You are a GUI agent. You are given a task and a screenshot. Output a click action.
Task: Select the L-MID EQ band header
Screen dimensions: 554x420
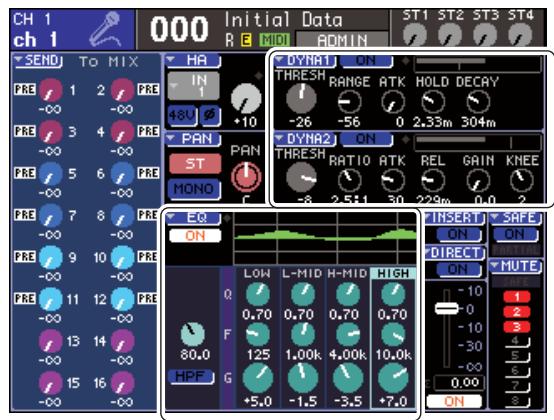click(302, 273)
